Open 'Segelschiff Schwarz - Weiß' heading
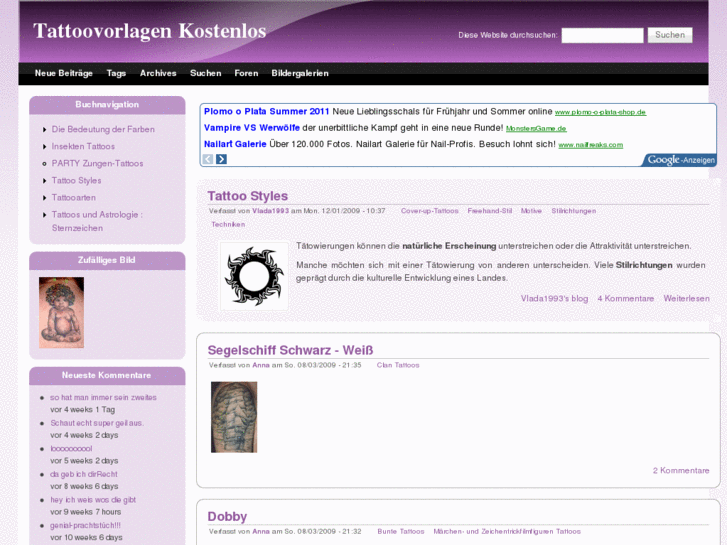Image resolution: width=727 pixels, height=545 pixels. coord(290,350)
